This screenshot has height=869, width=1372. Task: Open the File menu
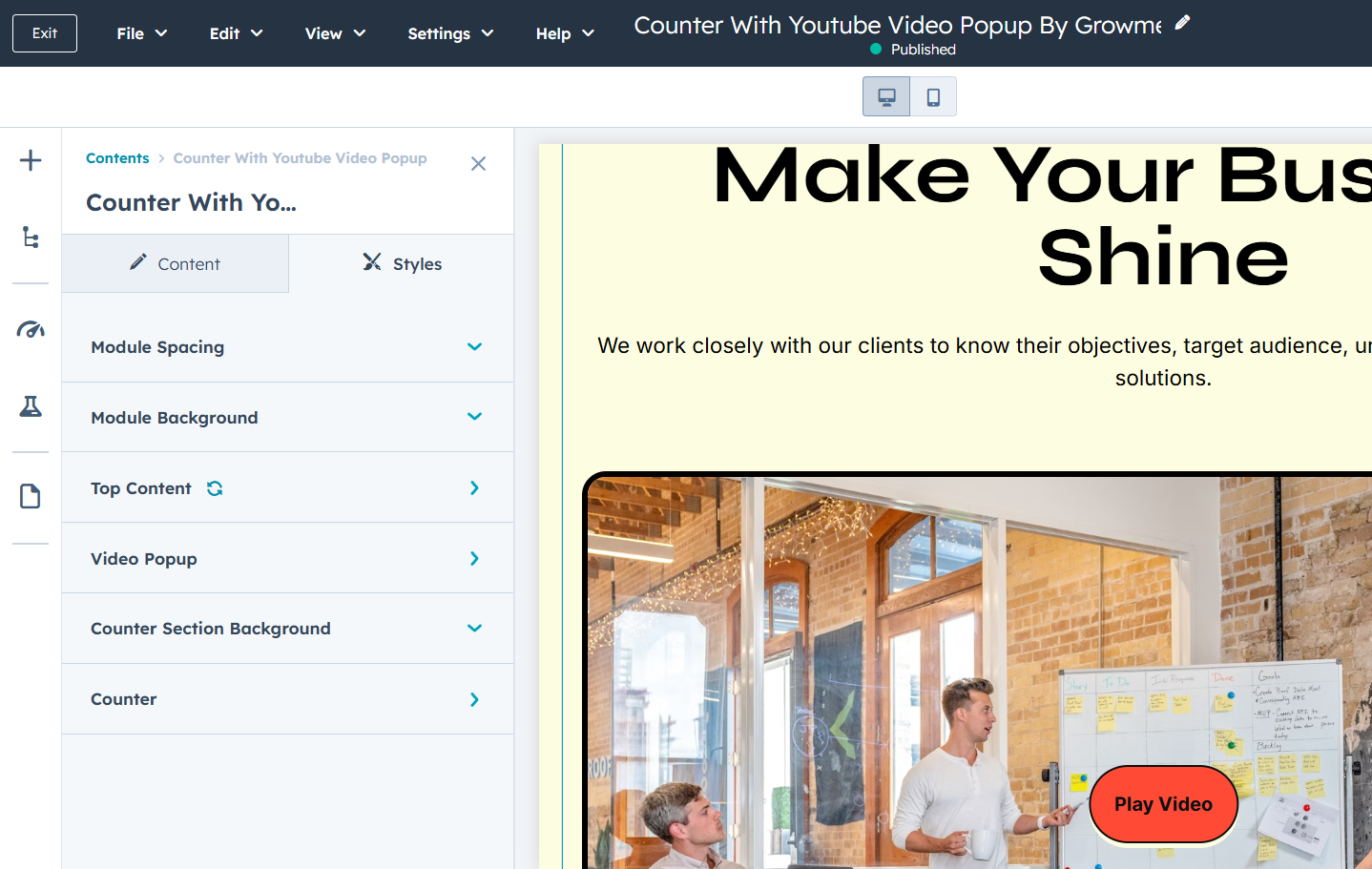[x=141, y=33]
